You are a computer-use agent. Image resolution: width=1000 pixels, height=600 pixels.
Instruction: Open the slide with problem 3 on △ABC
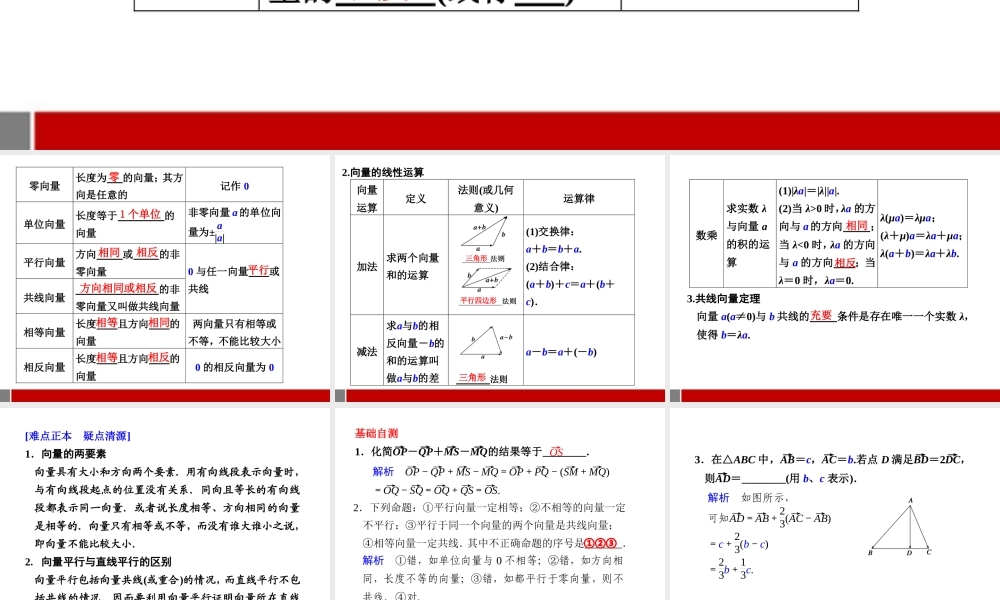835,504
